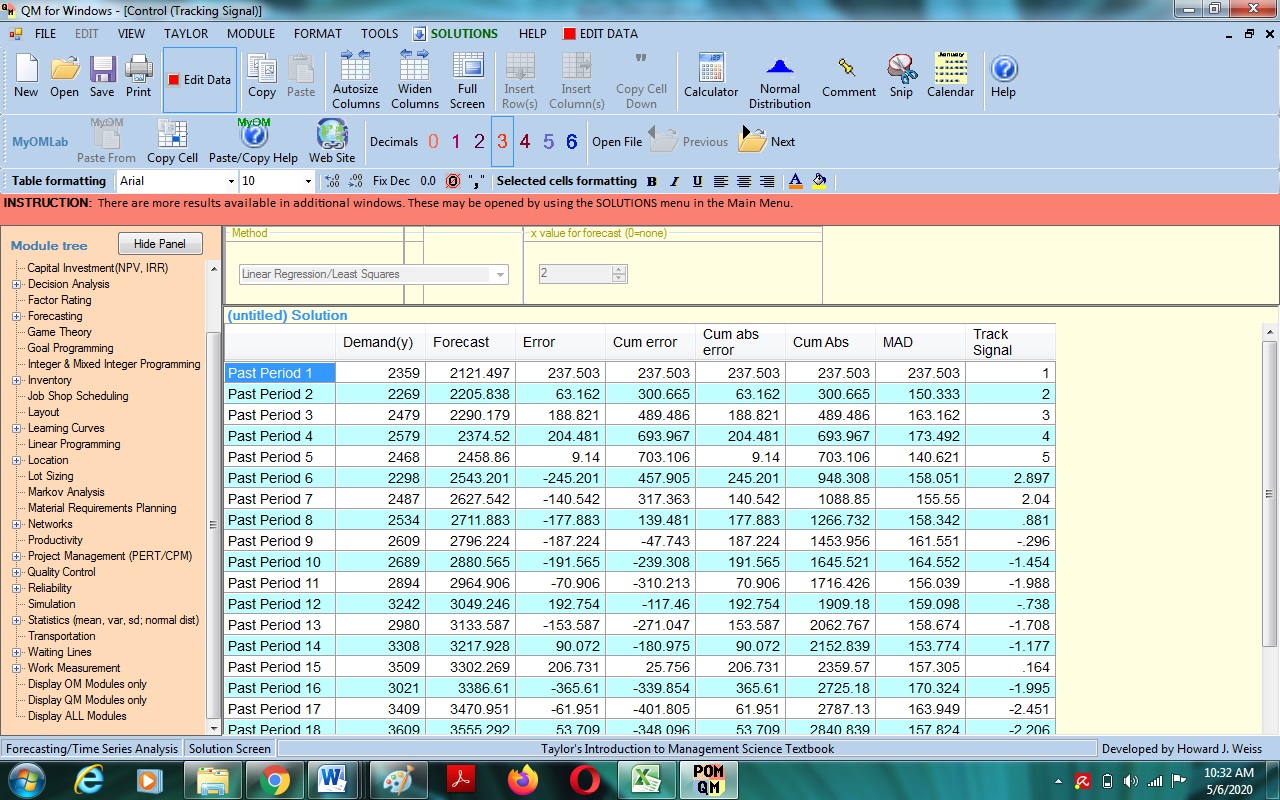Set decimals to 2
Viewport: 1280px width, 800px height.
coord(479,142)
